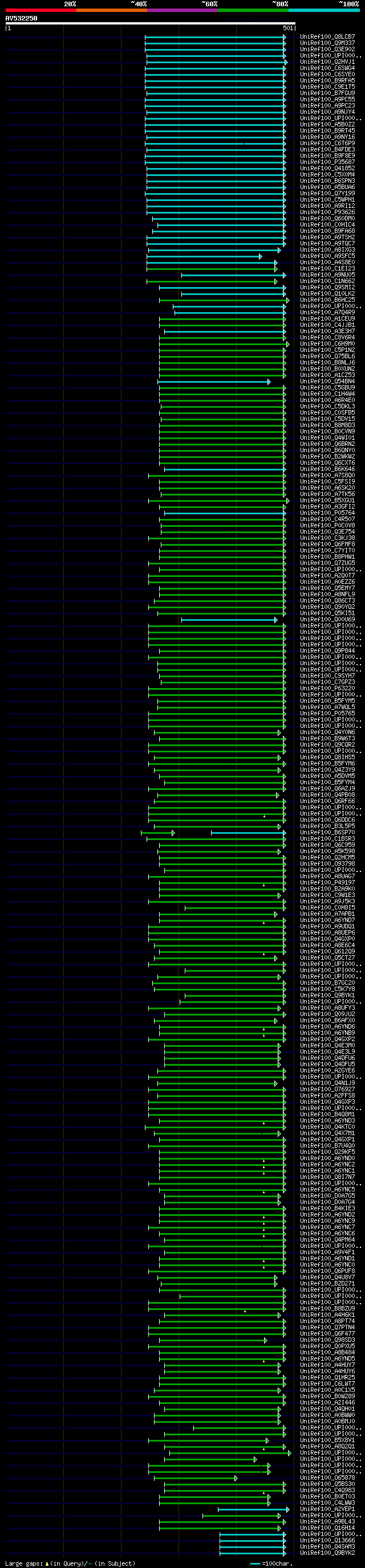Click hit label UniRef100_A1CEU9
Screen dimensions: 365x1568
coord(327,319)
